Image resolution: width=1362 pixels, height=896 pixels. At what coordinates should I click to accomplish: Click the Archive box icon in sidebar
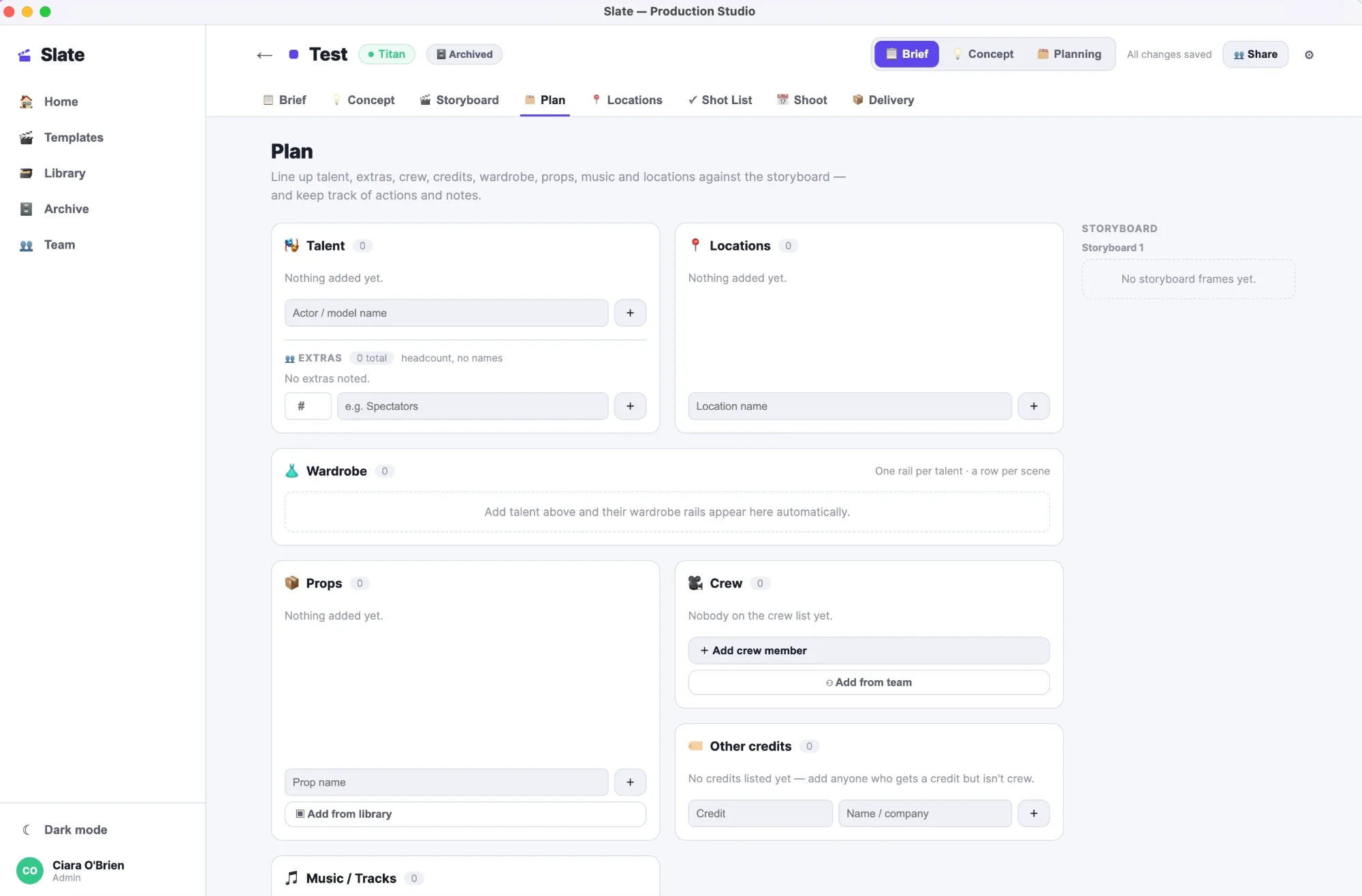click(27, 209)
